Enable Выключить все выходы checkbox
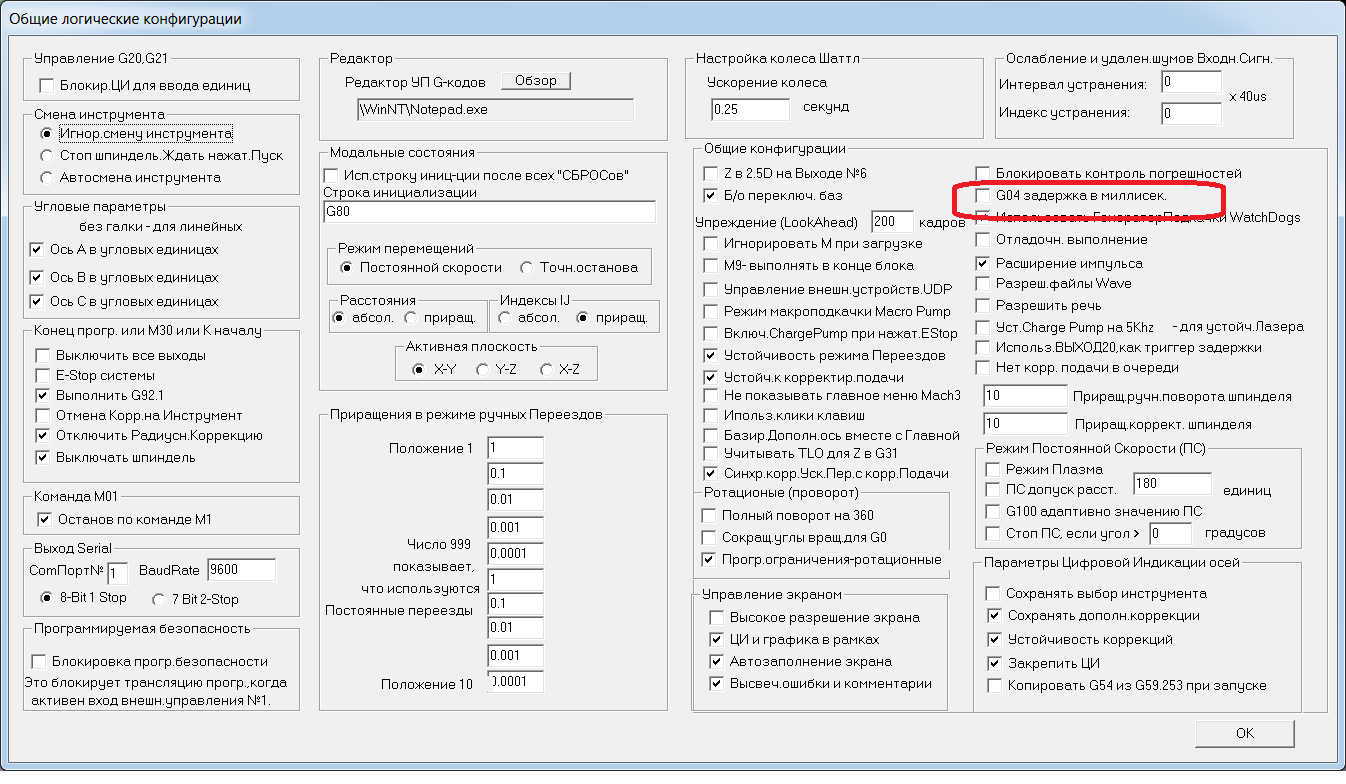Screen dimensions: 1346x784 42,355
